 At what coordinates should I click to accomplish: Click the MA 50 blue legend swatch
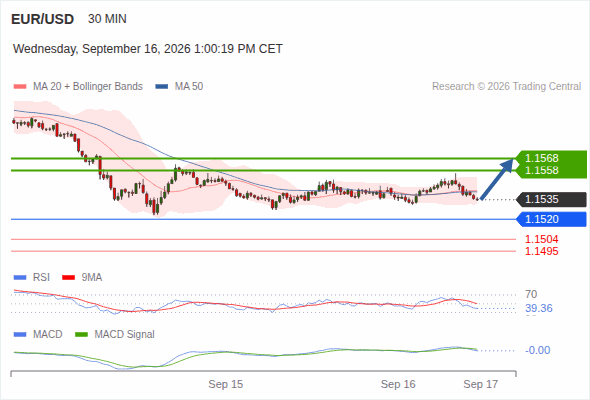click(x=162, y=87)
